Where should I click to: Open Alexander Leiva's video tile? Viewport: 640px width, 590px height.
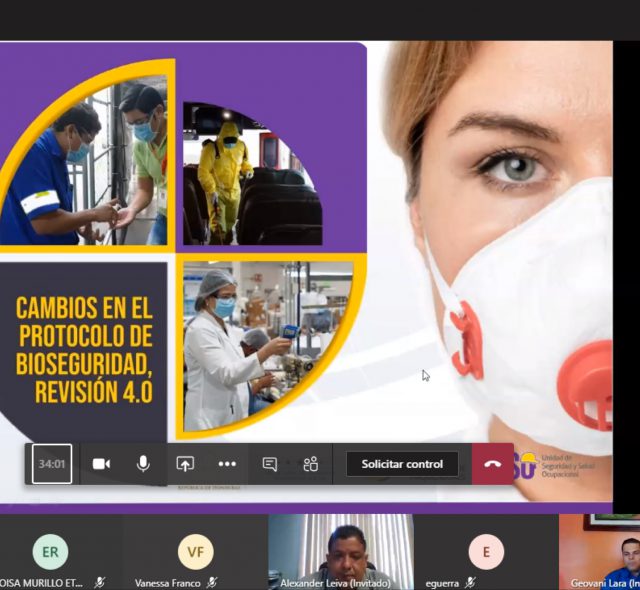pyautogui.click(x=341, y=550)
